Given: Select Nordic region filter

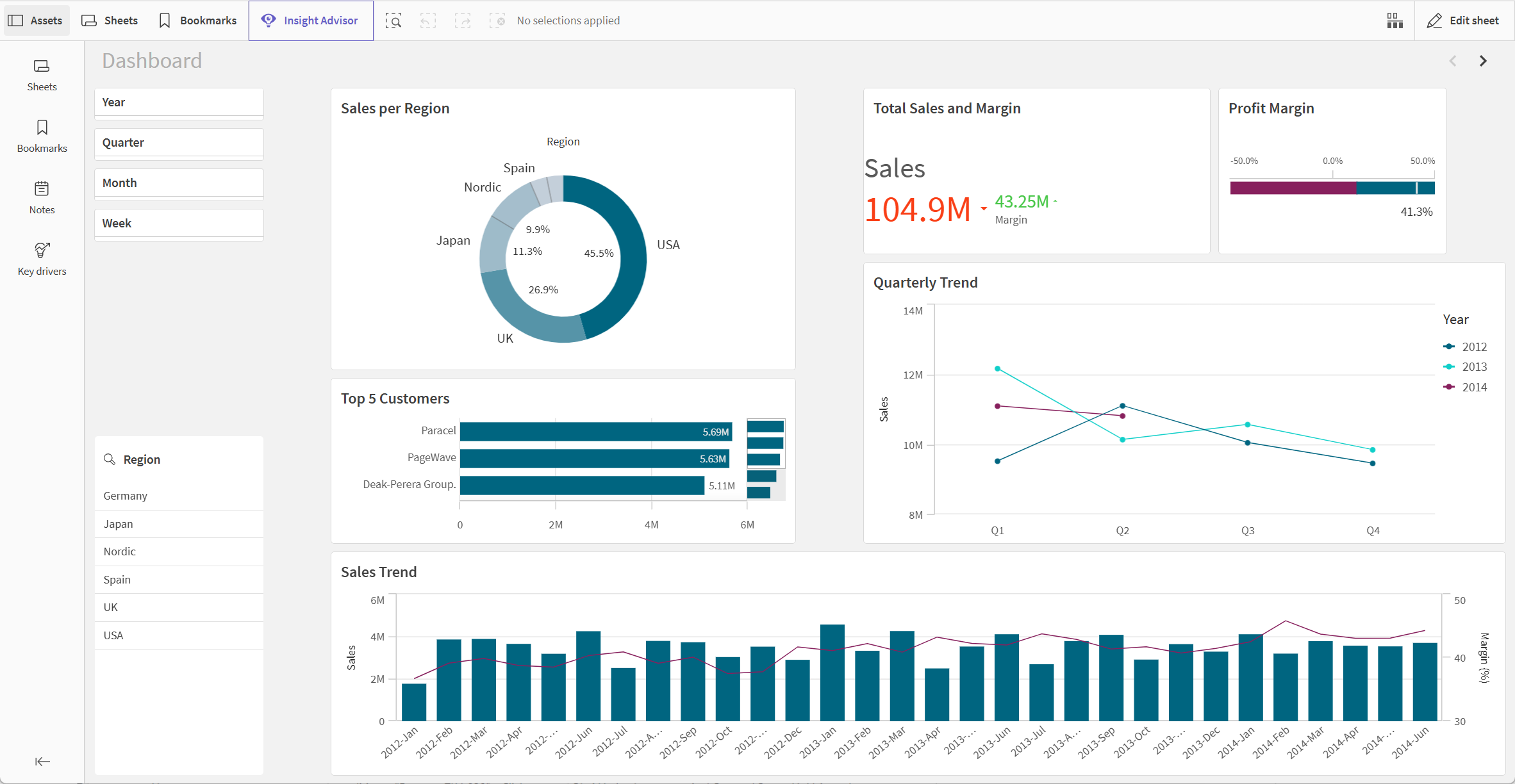Looking at the screenshot, I should coord(119,551).
